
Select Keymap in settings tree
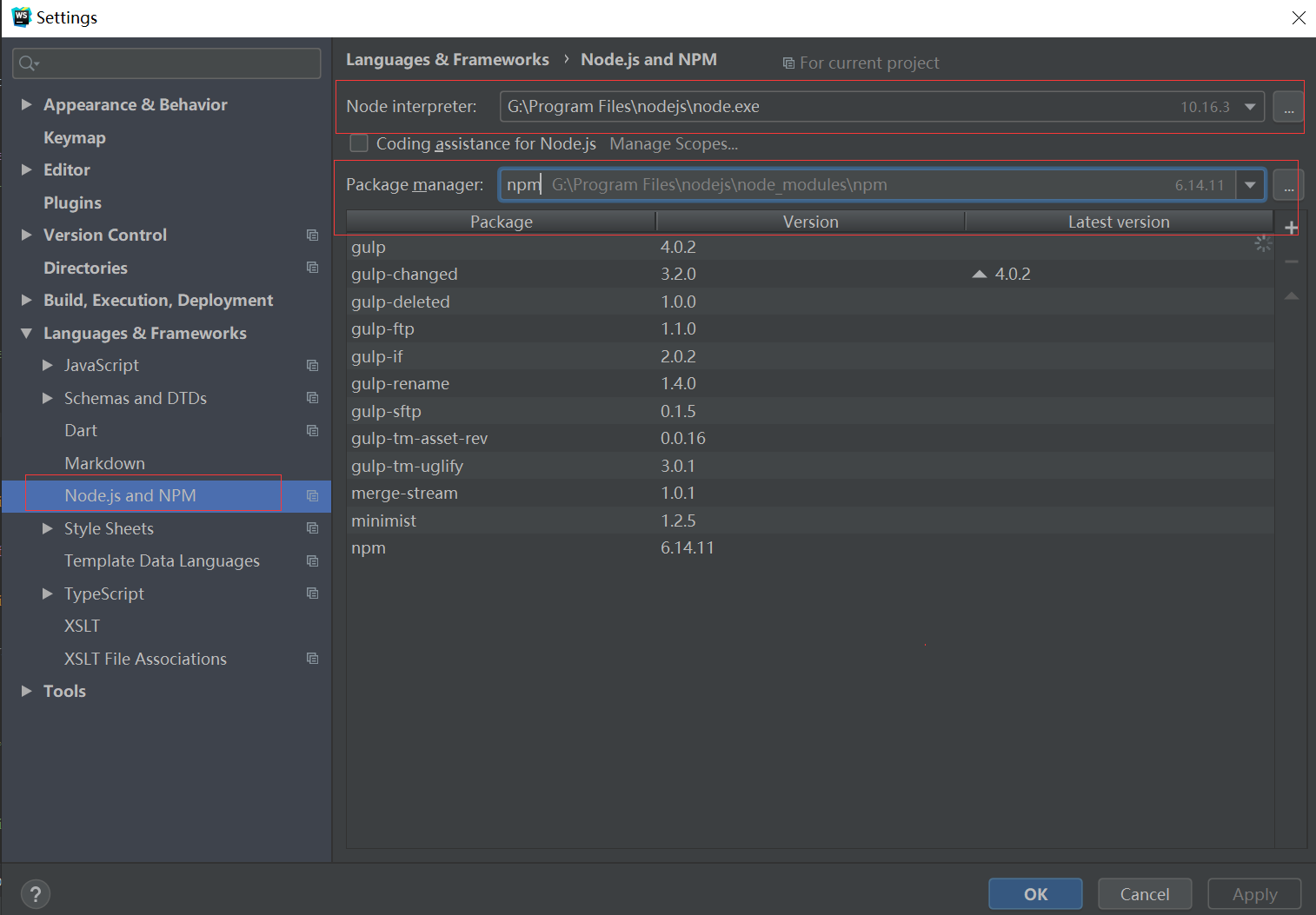pos(75,137)
